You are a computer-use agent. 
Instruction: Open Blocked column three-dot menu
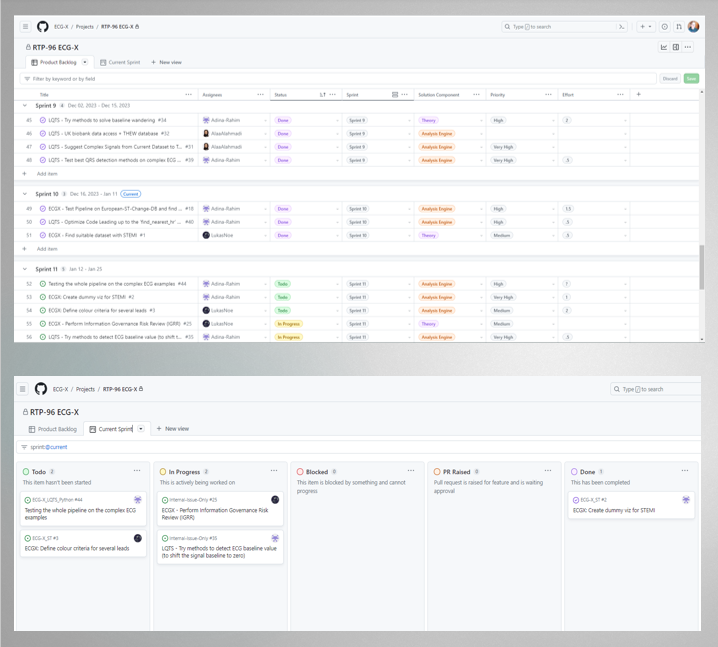411,471
